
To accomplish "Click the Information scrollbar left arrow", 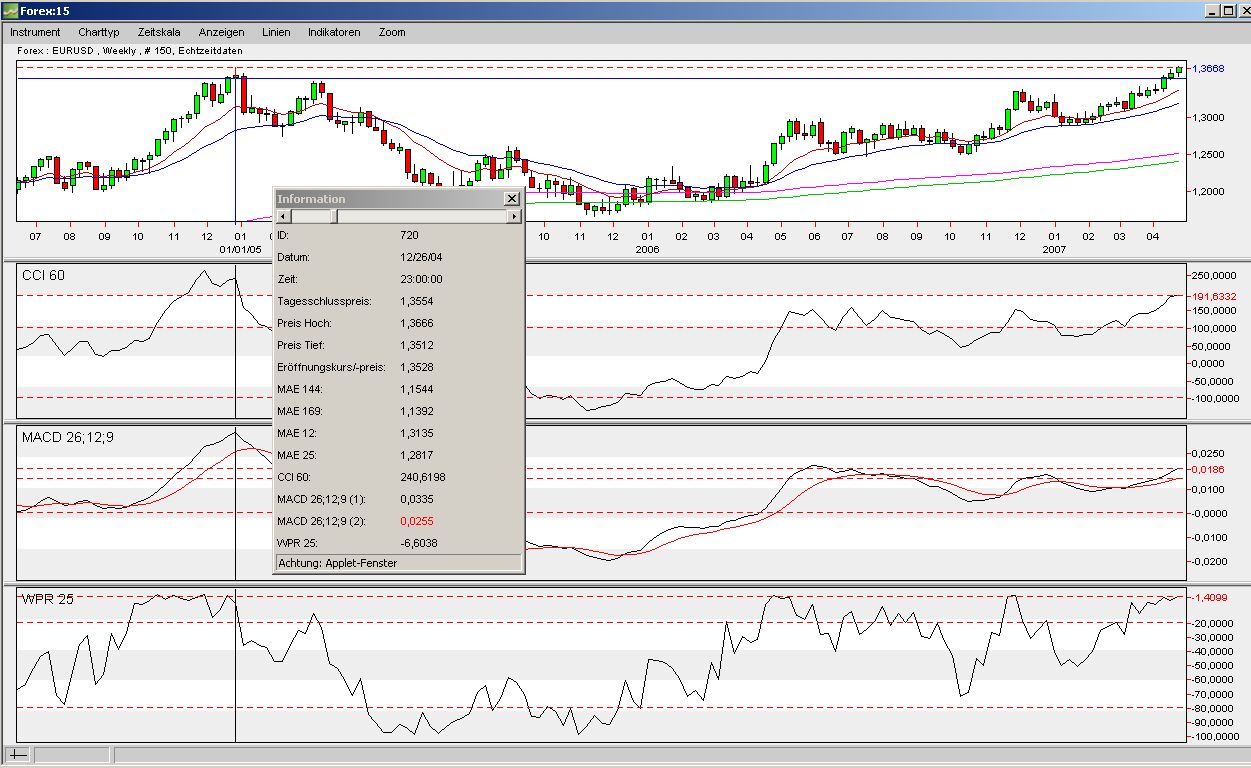I will (283, 216).
